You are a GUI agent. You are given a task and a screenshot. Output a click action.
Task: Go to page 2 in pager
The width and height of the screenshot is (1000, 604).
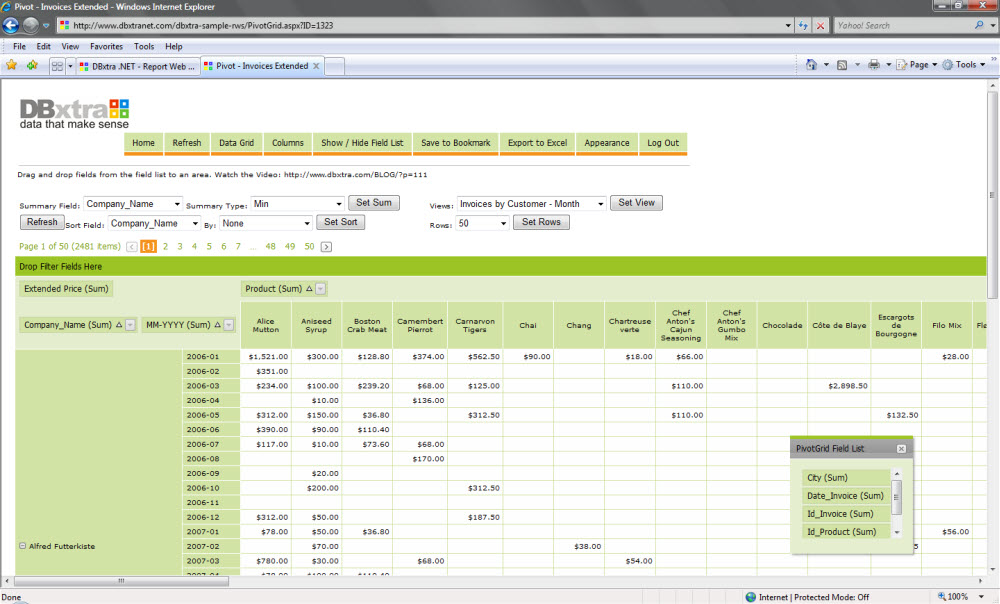click(x=165, y=247)
